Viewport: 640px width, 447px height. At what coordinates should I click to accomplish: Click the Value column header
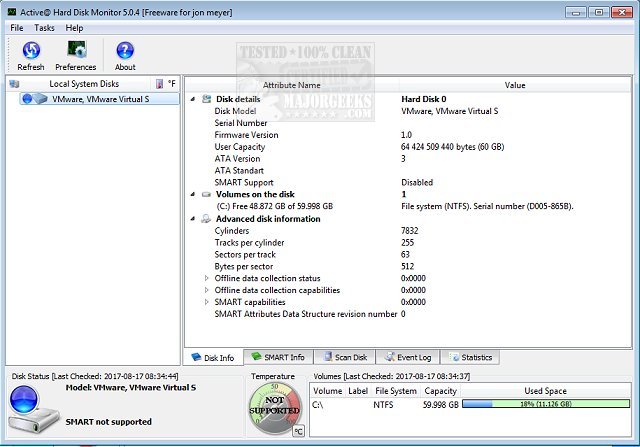click(x=515, y=85)
